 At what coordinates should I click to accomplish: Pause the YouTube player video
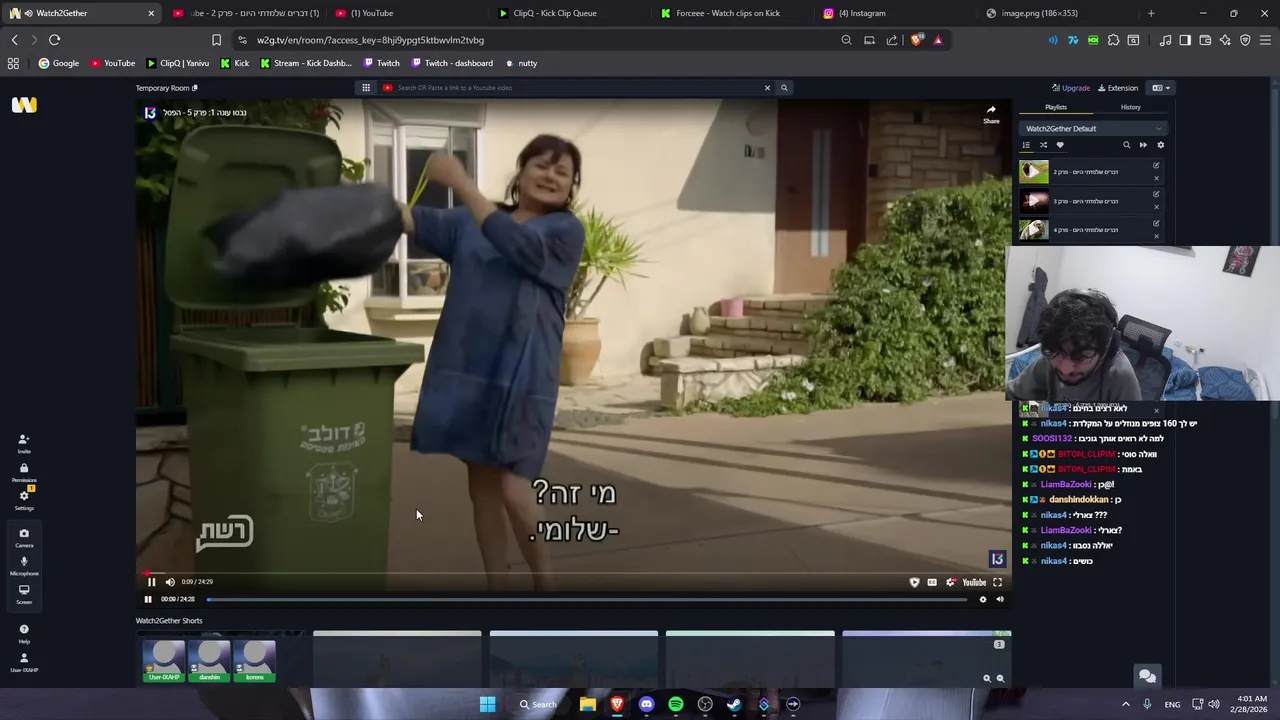[152, 582]
